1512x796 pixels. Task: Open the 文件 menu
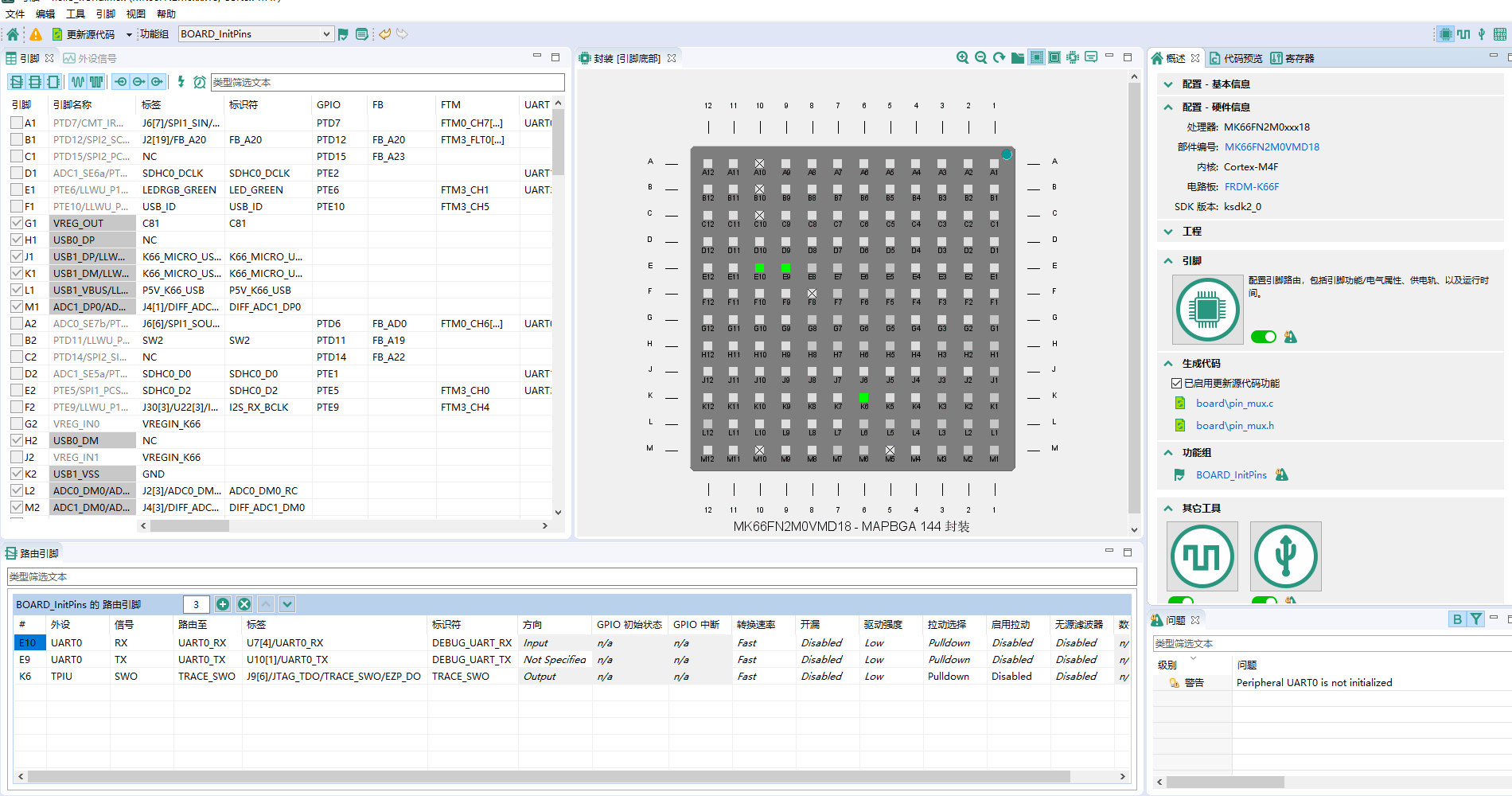(x=14, y=14)
